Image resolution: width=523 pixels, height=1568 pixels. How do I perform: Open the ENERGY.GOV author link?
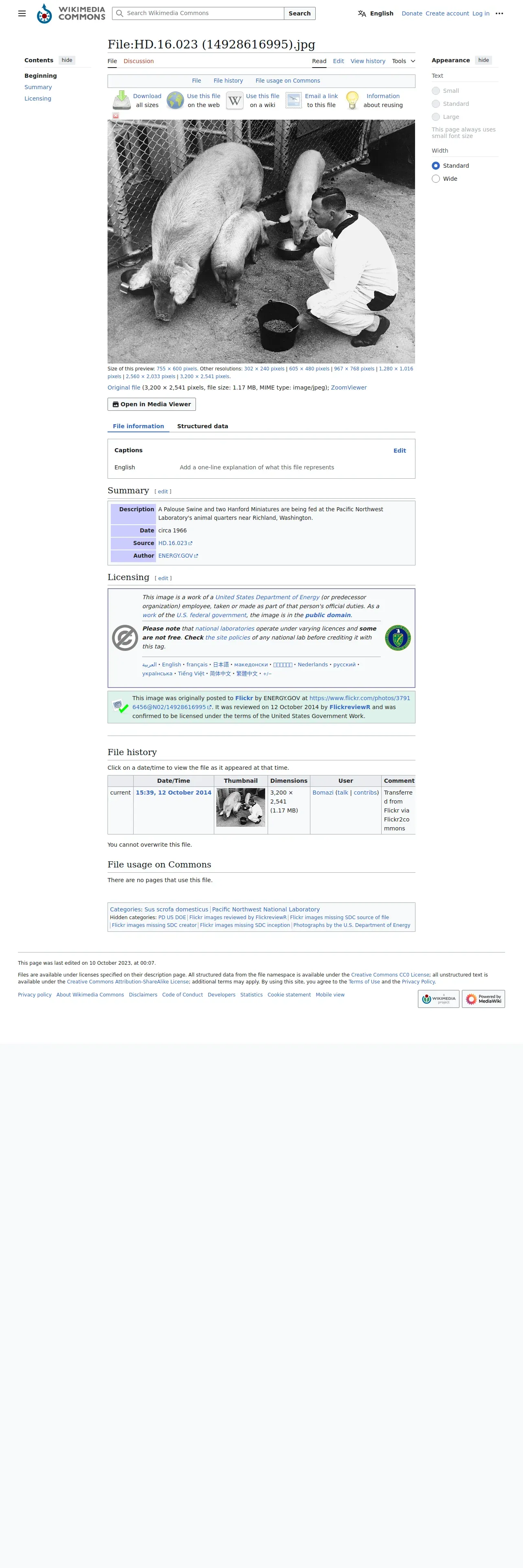point(178,556)
